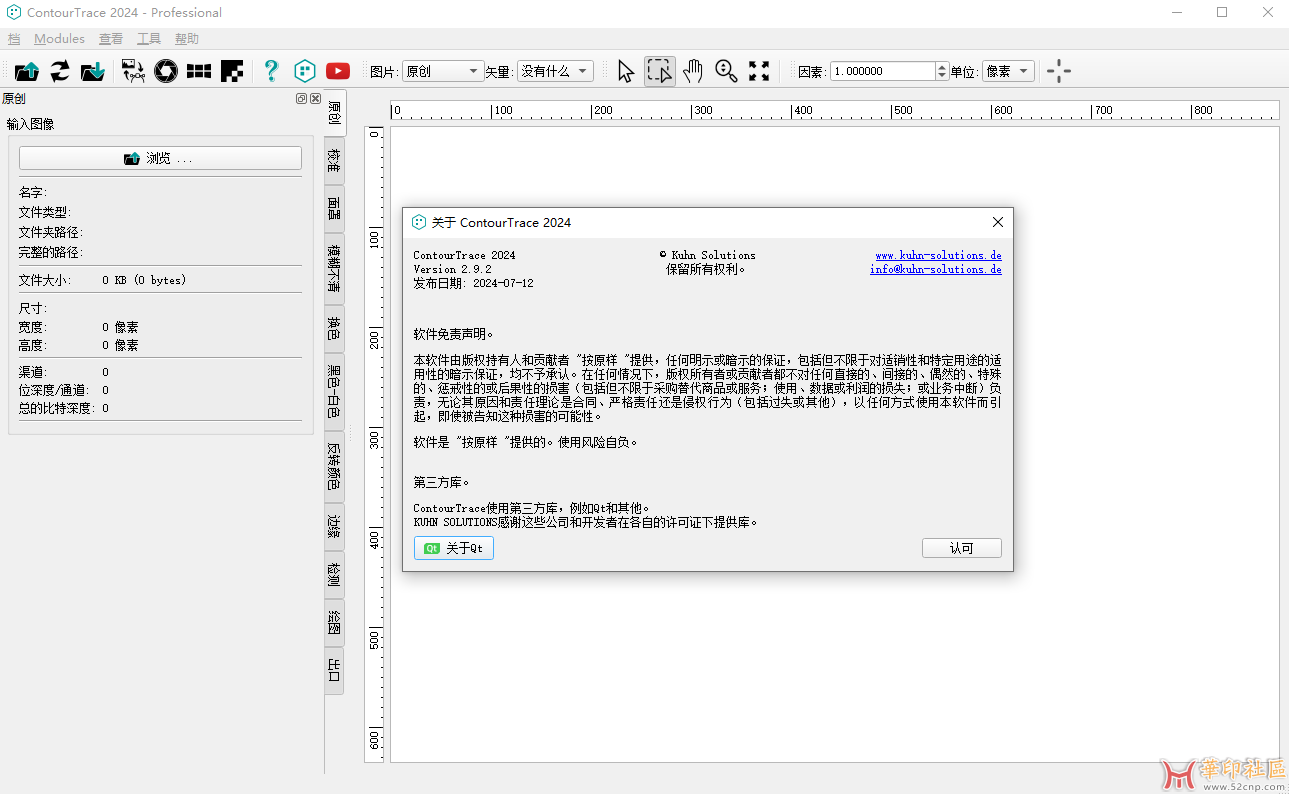Click the 因素 value field 1.000000
The image size is (1289, 794).
tap(882, 71)
